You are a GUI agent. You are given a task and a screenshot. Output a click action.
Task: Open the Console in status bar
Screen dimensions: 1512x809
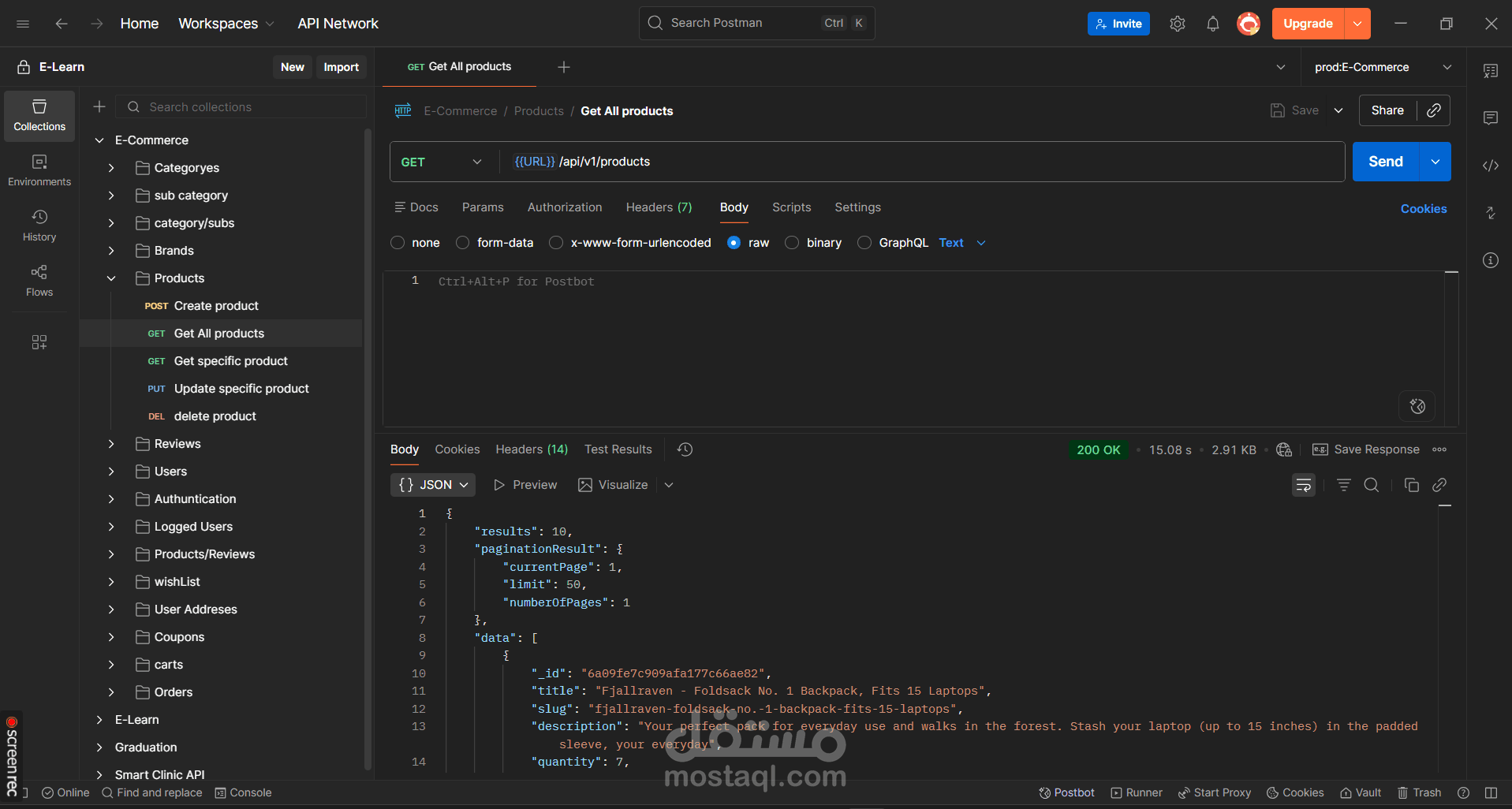(x=243, y=792)
